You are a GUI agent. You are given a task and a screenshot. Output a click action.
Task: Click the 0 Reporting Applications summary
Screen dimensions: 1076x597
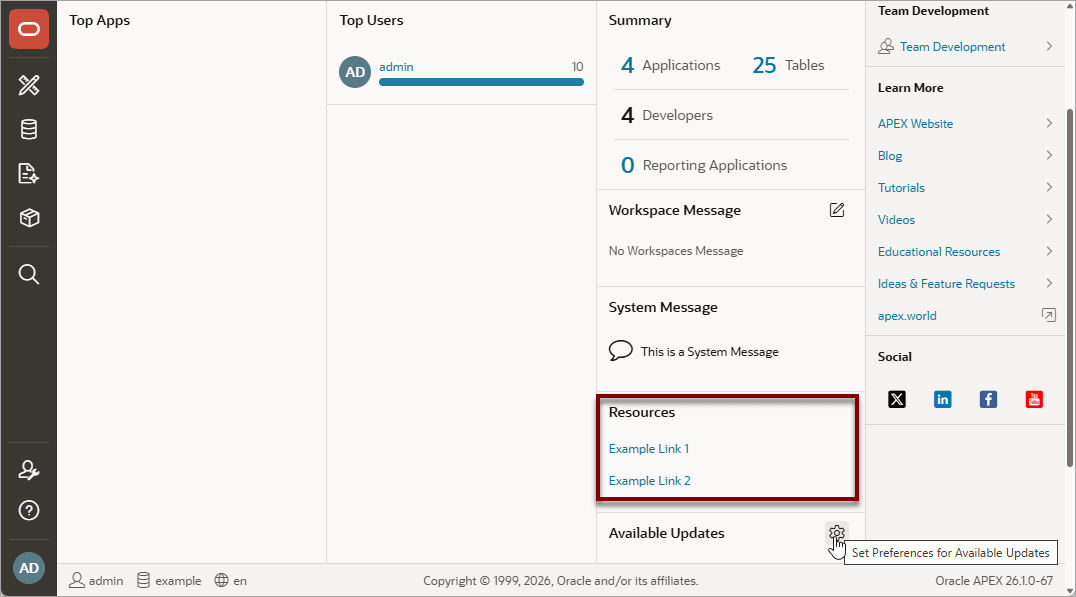click(703, 165)
